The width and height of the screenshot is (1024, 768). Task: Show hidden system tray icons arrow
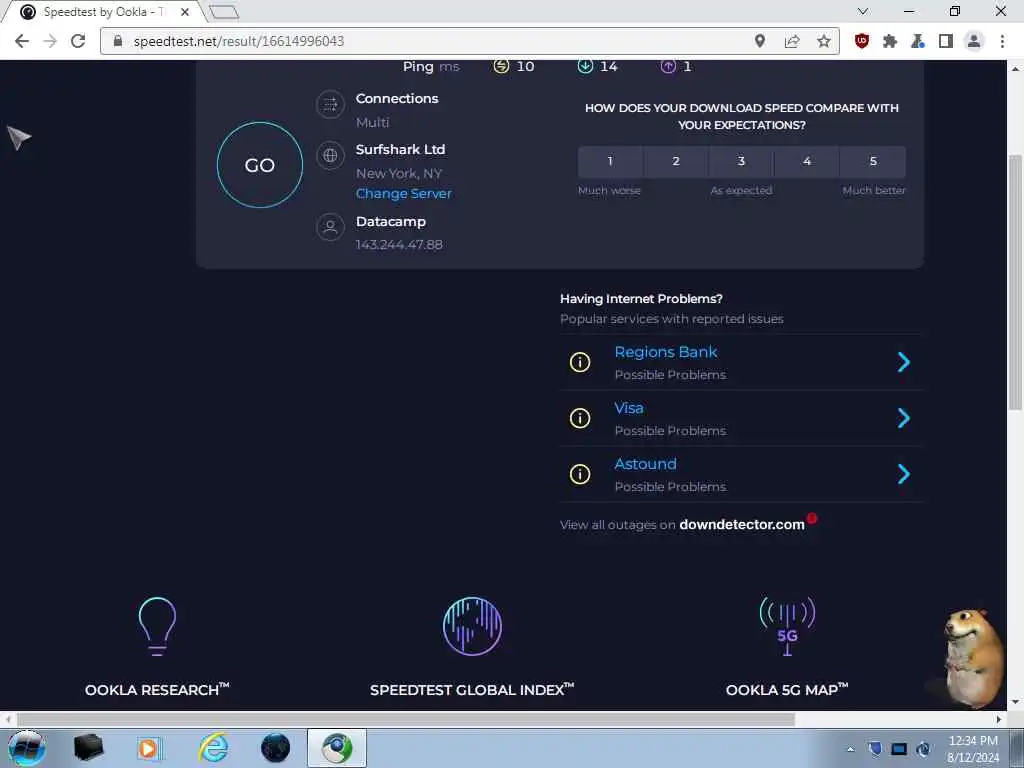pyautogui.click(x=850, y=749)
